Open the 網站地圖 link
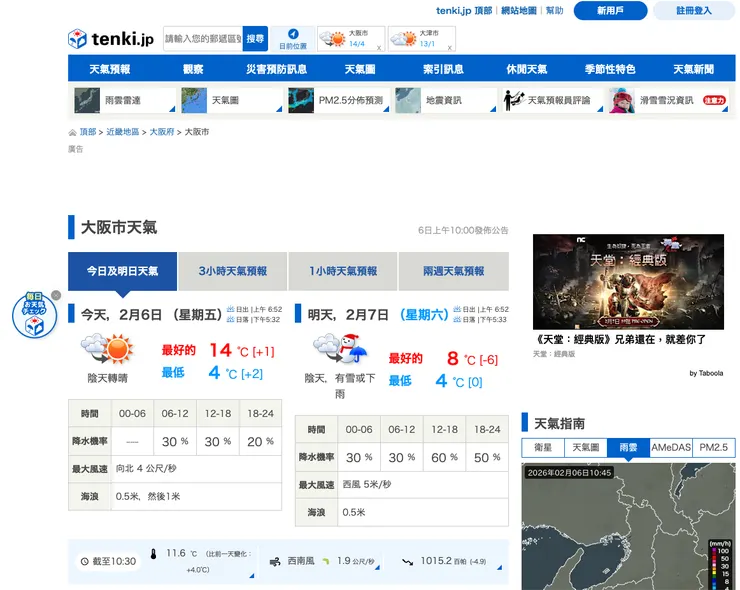 (x=519, y=10)
